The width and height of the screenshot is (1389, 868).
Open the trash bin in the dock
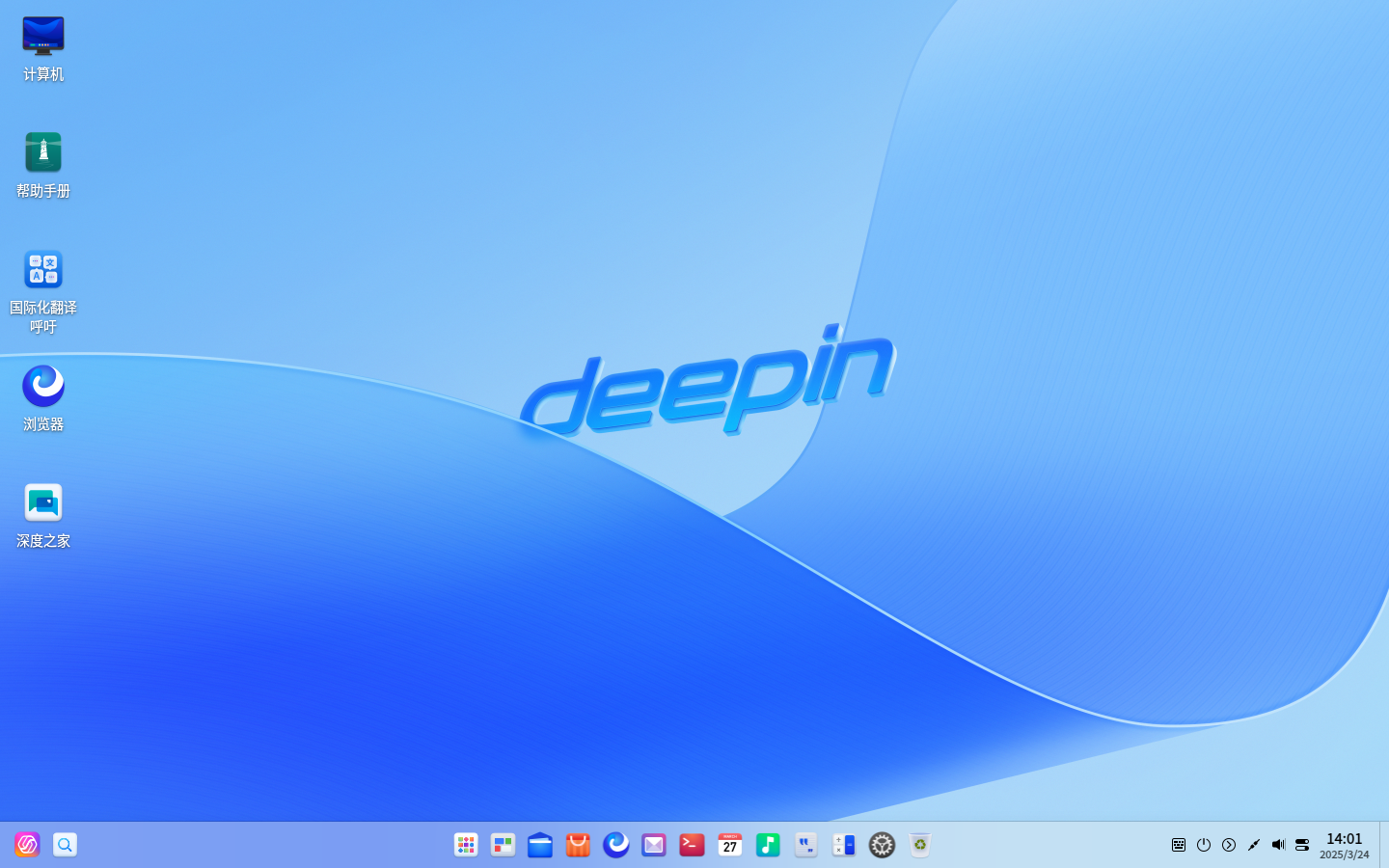tap(920, 845)
